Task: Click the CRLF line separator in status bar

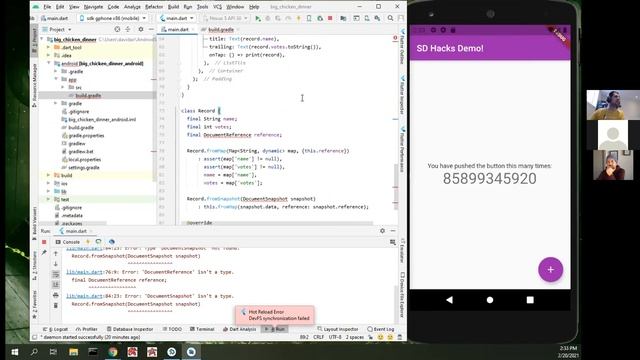Action: click(318, 337)
